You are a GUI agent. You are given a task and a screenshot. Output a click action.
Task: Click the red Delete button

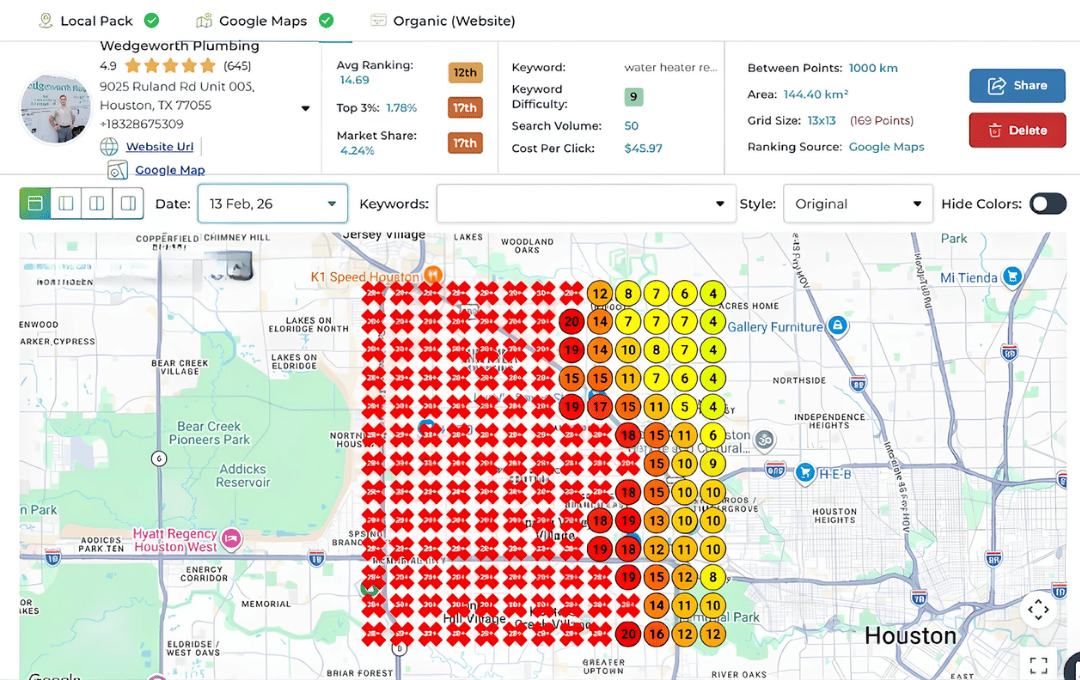[1017, 130]
